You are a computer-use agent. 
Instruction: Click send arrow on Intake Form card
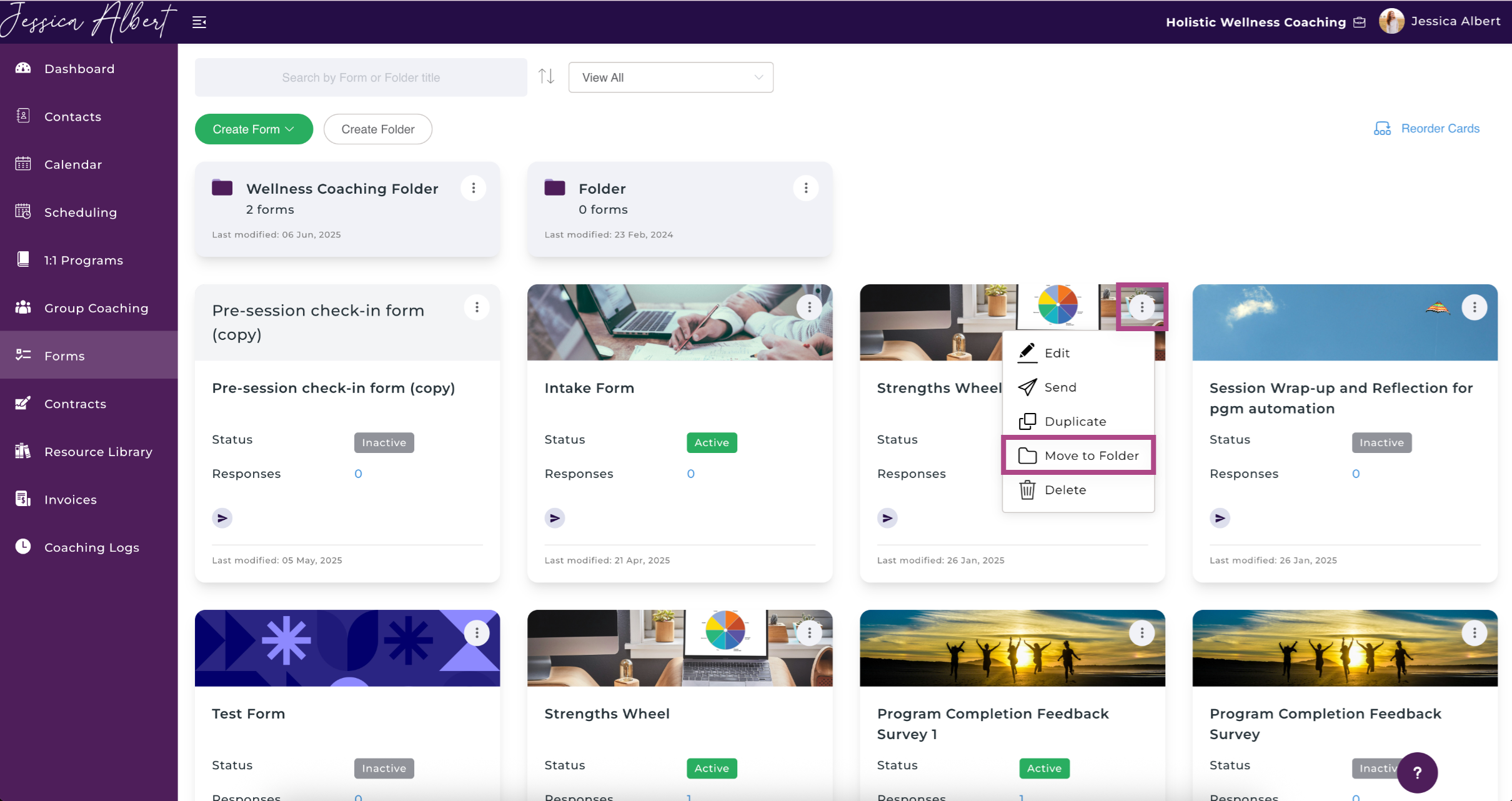tap(555, 518)
